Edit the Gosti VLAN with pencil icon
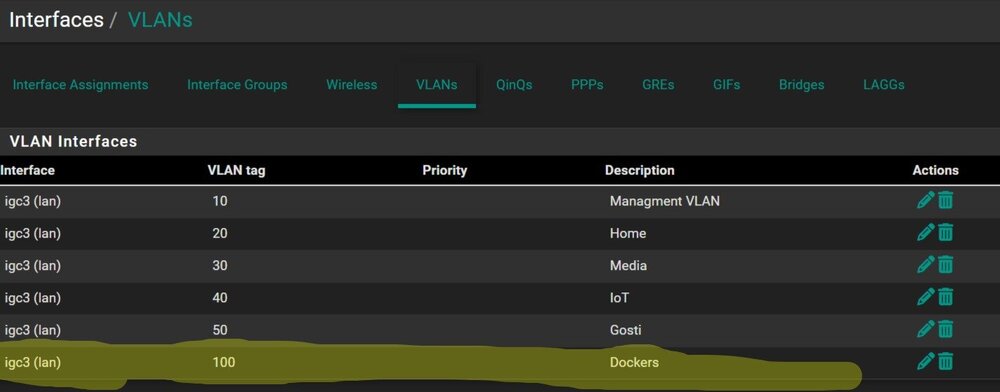The height and width of the screenshot is (392, 1000). [x=925, y=330]
